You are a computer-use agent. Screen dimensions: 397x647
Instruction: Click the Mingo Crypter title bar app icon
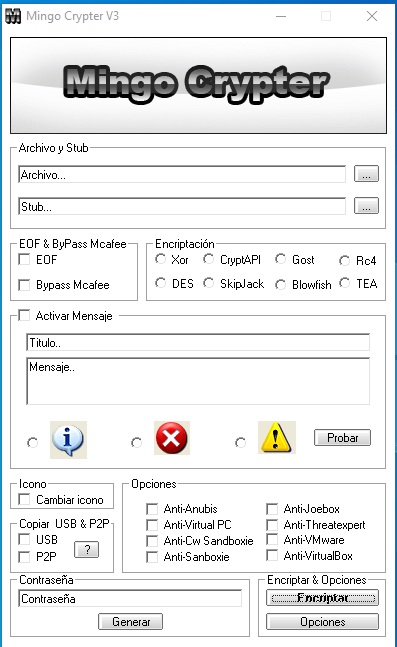click(x=13, y=16)
